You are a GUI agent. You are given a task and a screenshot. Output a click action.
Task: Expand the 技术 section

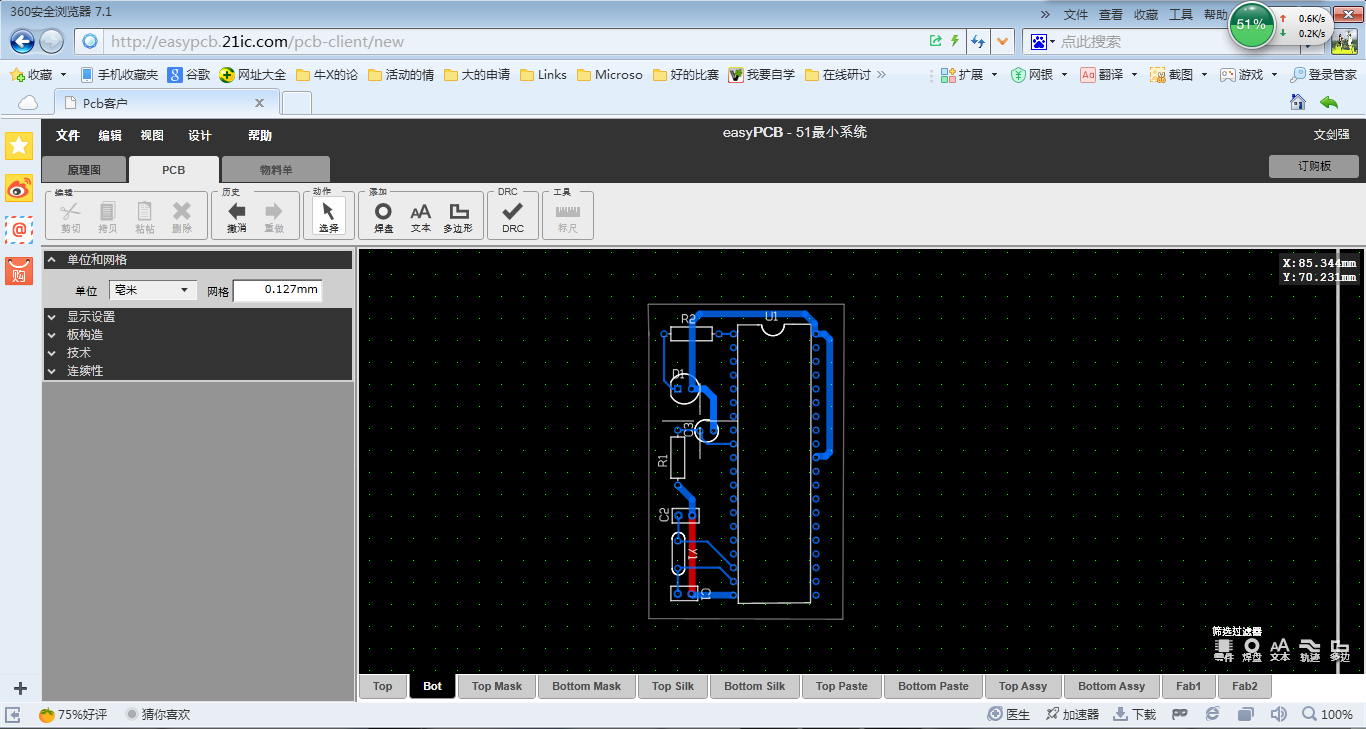coord(198,353)
